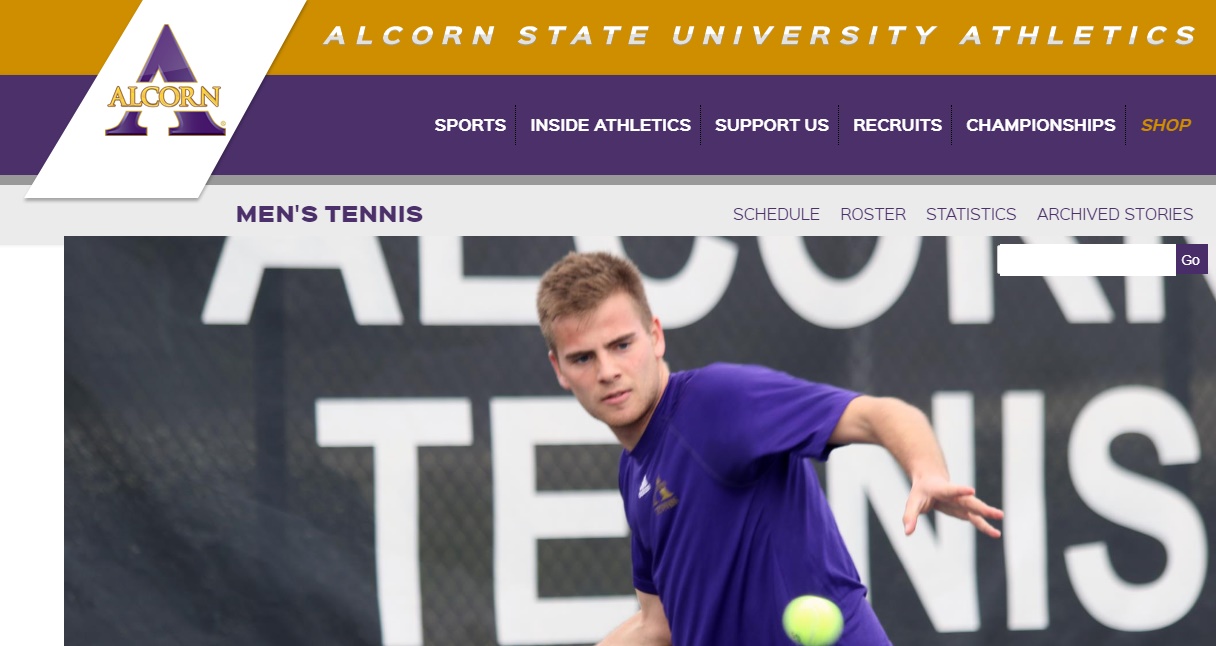Focus the site search text box
The height and width of the screenshot is (646, 1216).
[1086, 260]
